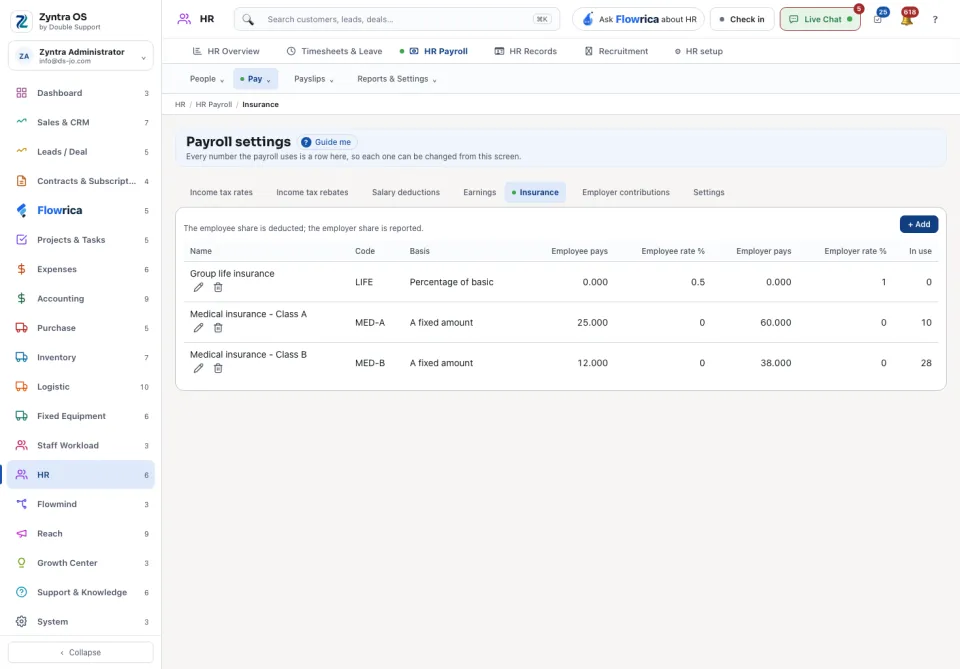This screenshot has height=669, width=960.
Task: Open System settings module
Action: click(x=81, y=622)
